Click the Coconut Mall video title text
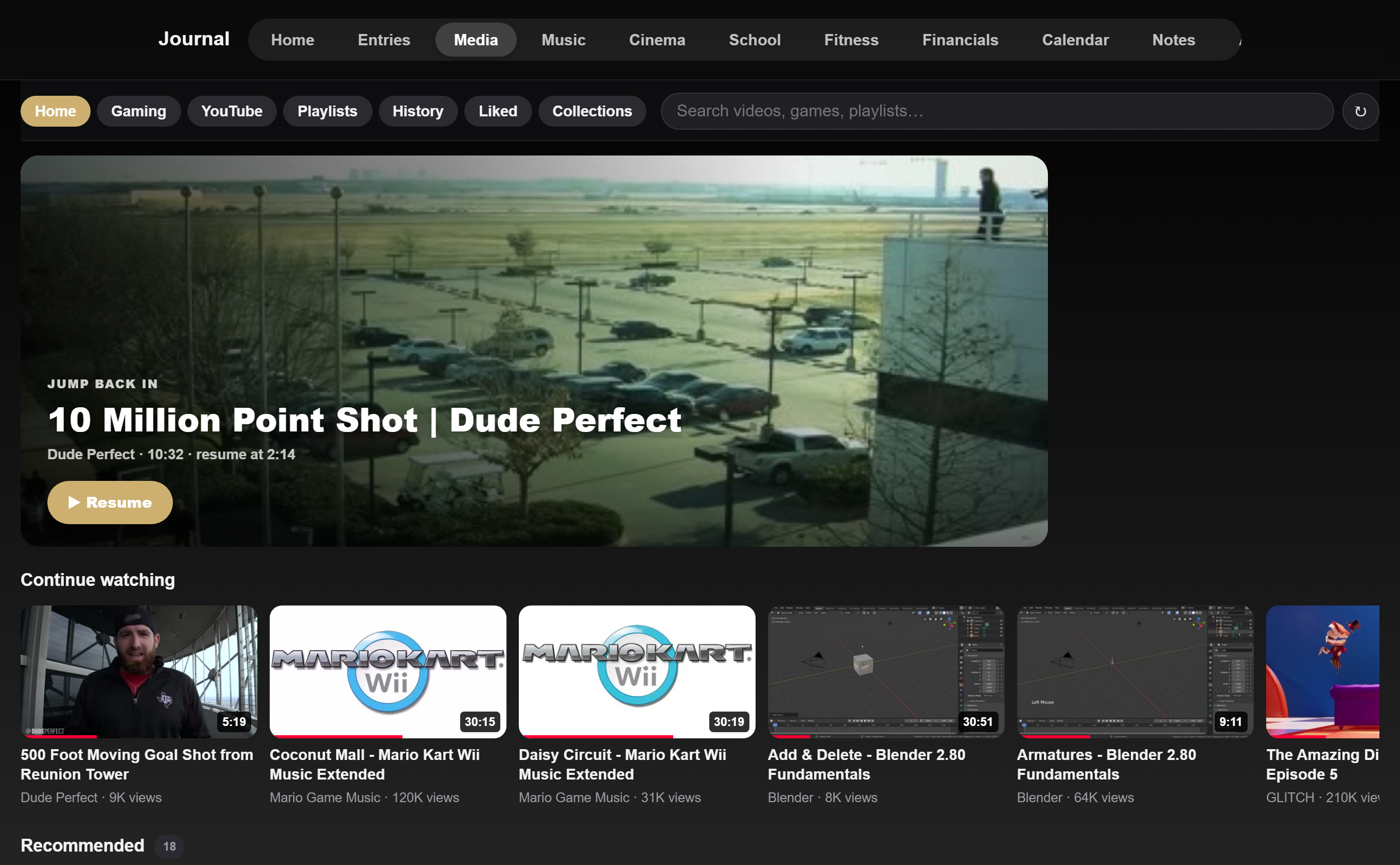The image size is (1400, 865). pos(375,764)
